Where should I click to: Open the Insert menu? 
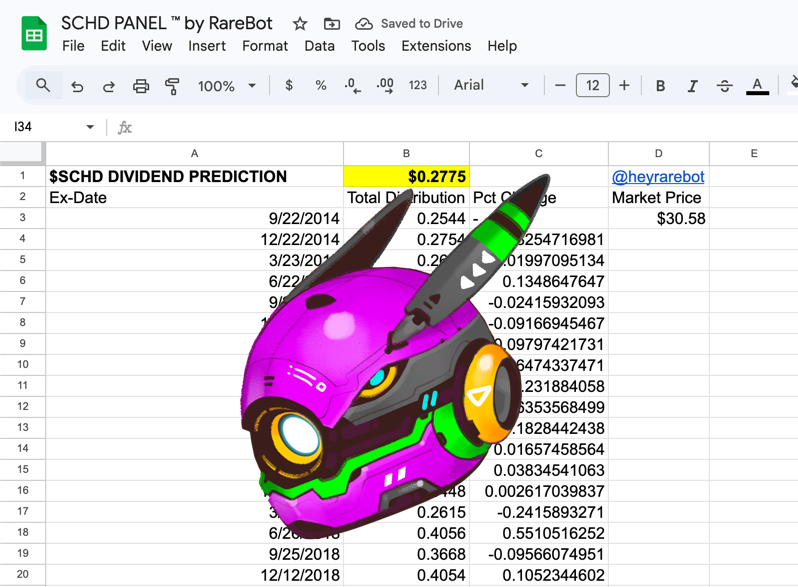point(207,46)
